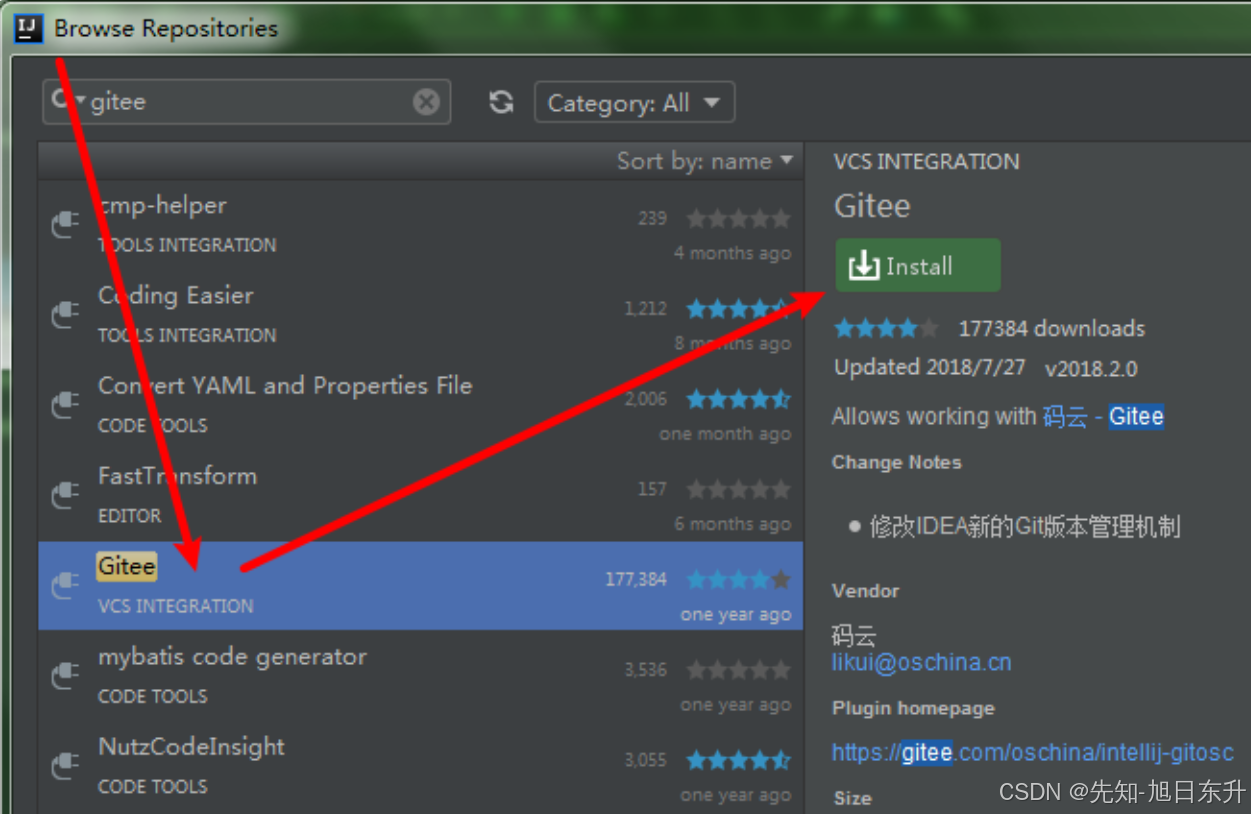
Task: Click the v2018.2.0 version text
Action: [x=1091, y=368]
